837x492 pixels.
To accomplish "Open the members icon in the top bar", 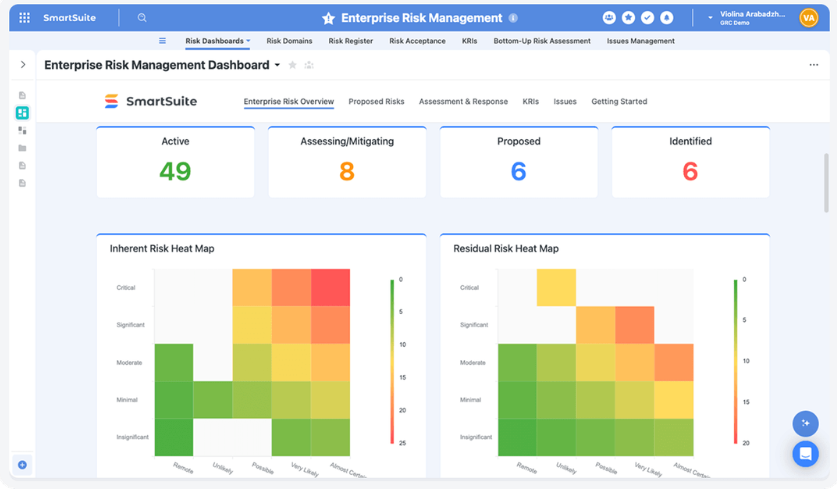I will tap(609, 18).
